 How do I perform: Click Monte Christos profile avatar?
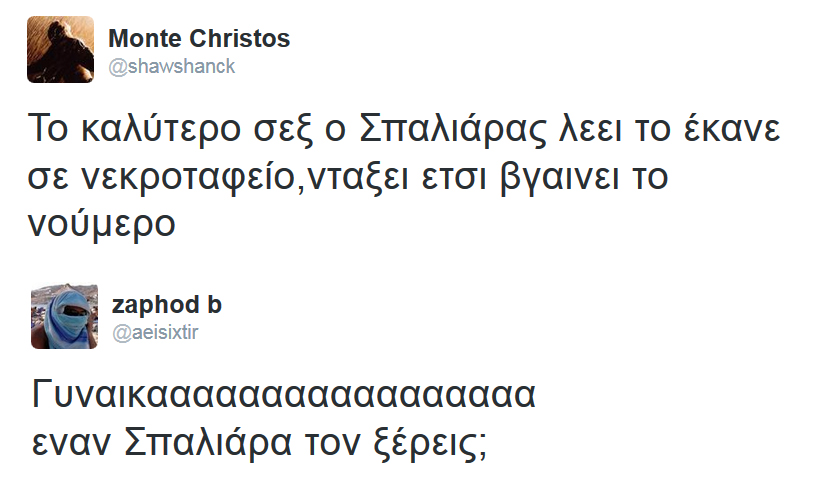59,51
